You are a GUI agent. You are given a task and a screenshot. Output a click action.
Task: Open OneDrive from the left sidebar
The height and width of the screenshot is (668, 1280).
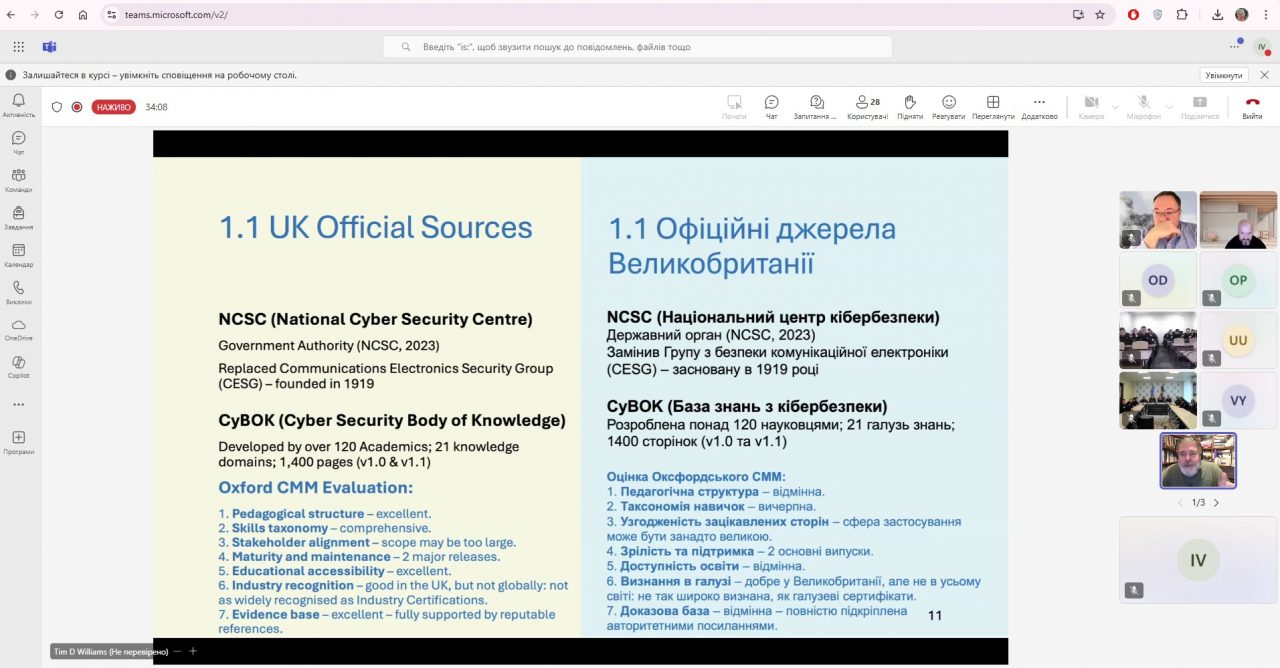click(18, 329)
